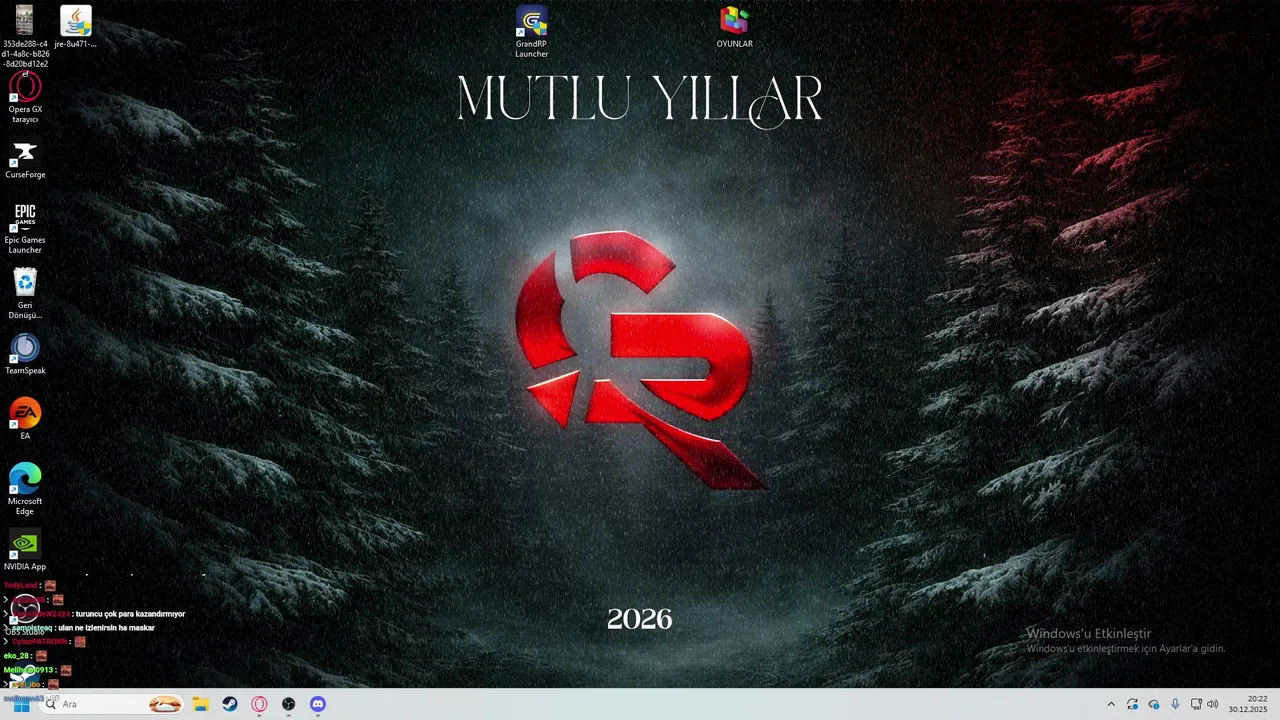Select the Geri Dönüşüm recycle bin icon
Image resolution: width=1280 pixels, height=720 pixels.
[x=25, y=294]
